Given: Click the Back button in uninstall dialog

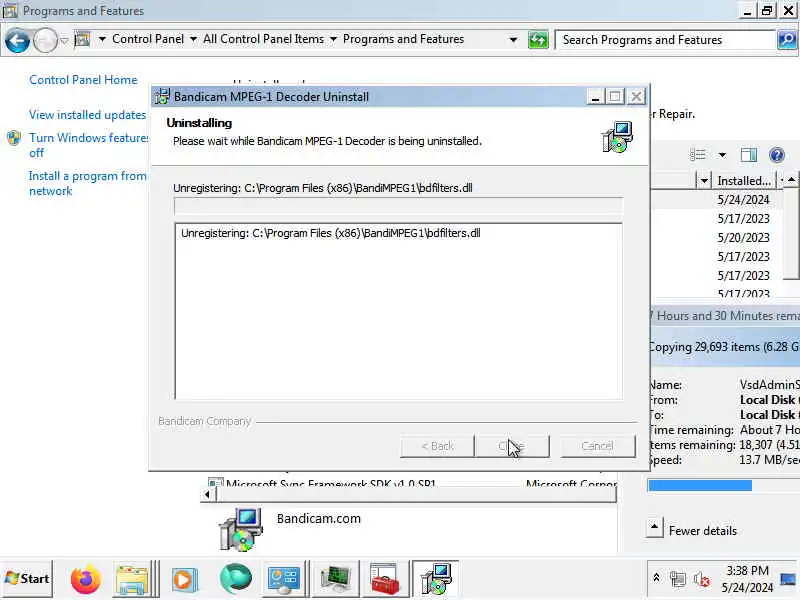Looking at the screenshot, I should click(437, 446).
